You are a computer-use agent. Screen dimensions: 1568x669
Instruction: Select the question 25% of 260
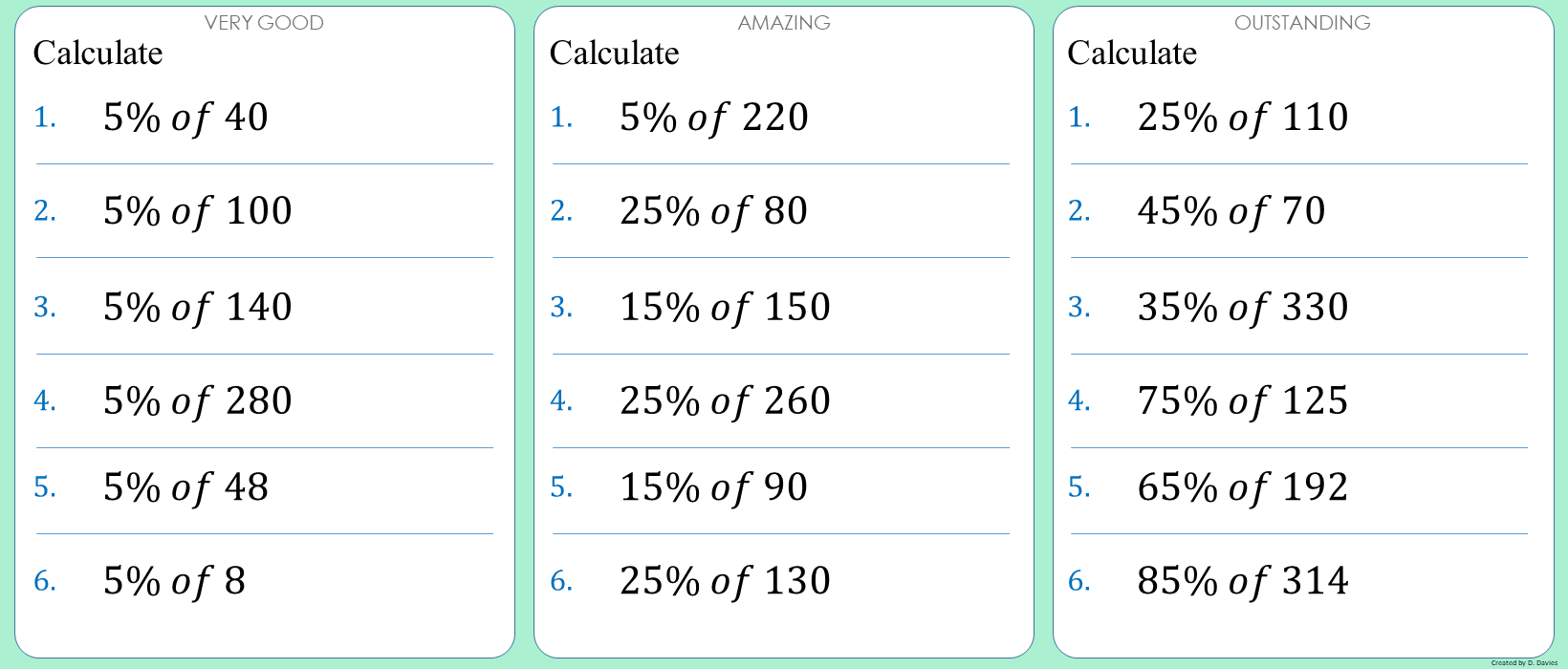pyautogui.click(x=726, y=401)
